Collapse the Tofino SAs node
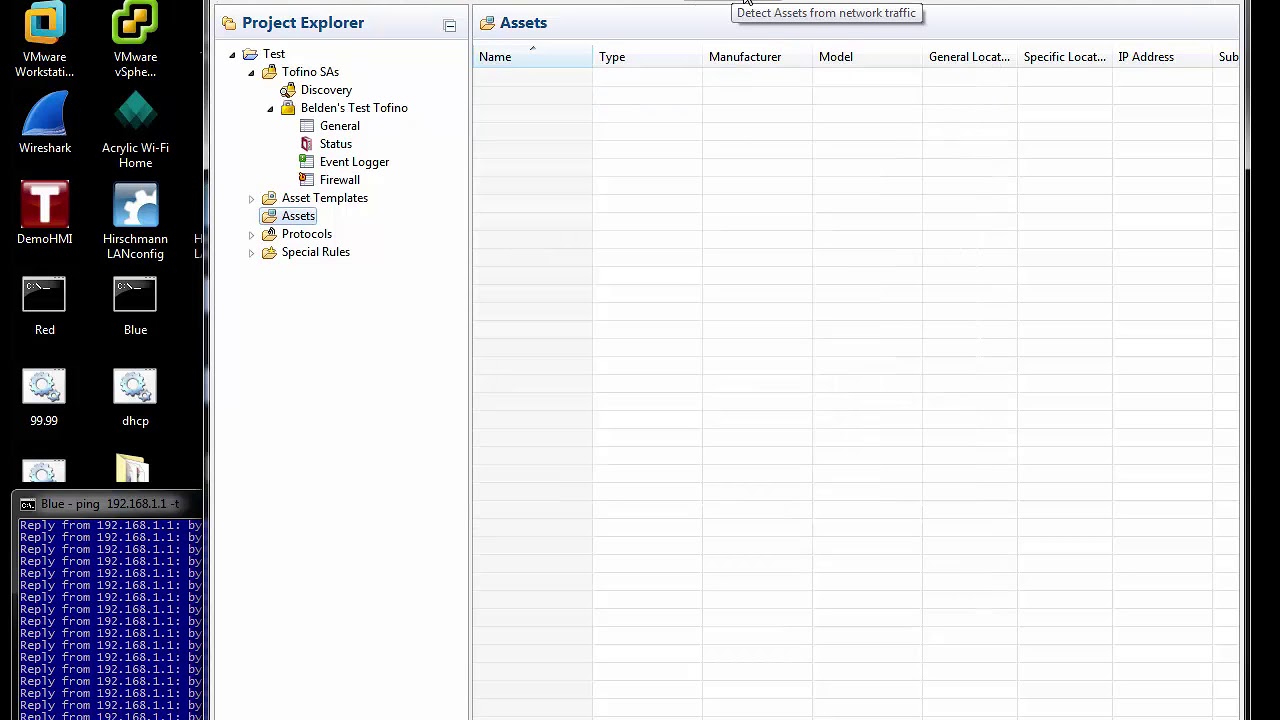 pyautogui.click(x=251, y=72)
